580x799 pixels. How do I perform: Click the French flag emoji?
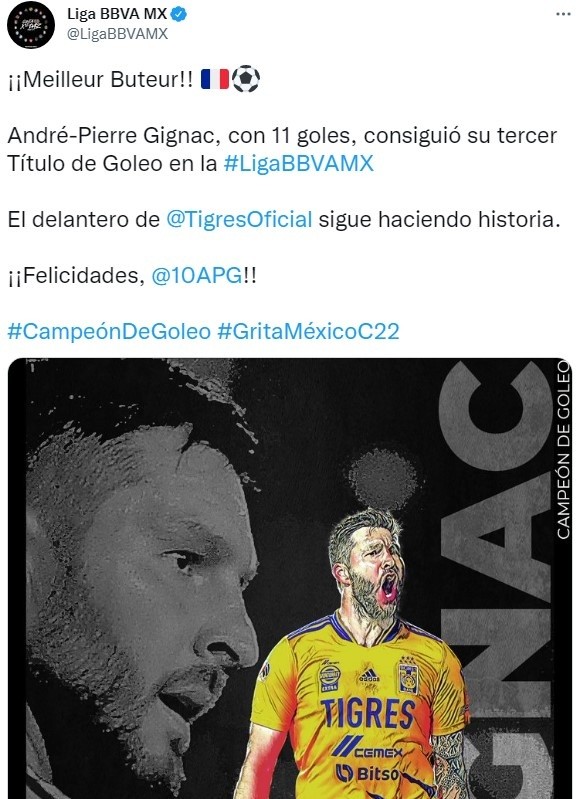click(215, 79)
